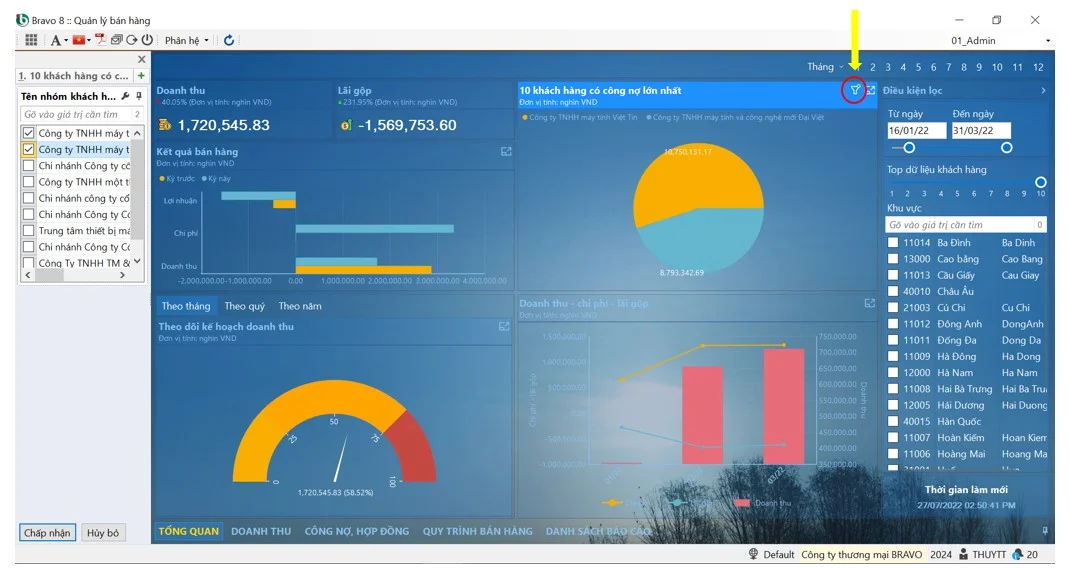Click the power icon in the toolbar
1069x568 pixels.
coord(147,40)
